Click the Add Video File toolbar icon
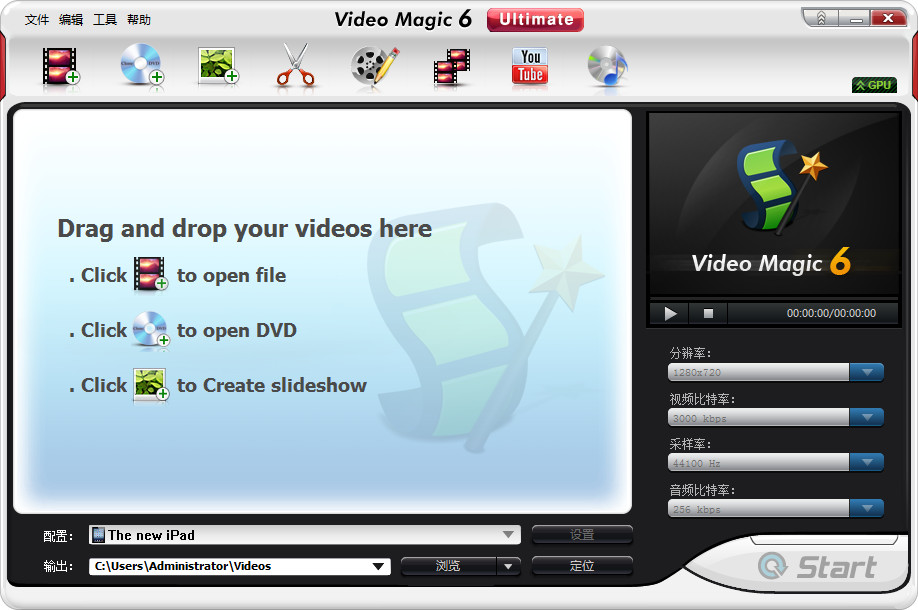Screen dimensions: 918x610 click(x=61, y=66)
